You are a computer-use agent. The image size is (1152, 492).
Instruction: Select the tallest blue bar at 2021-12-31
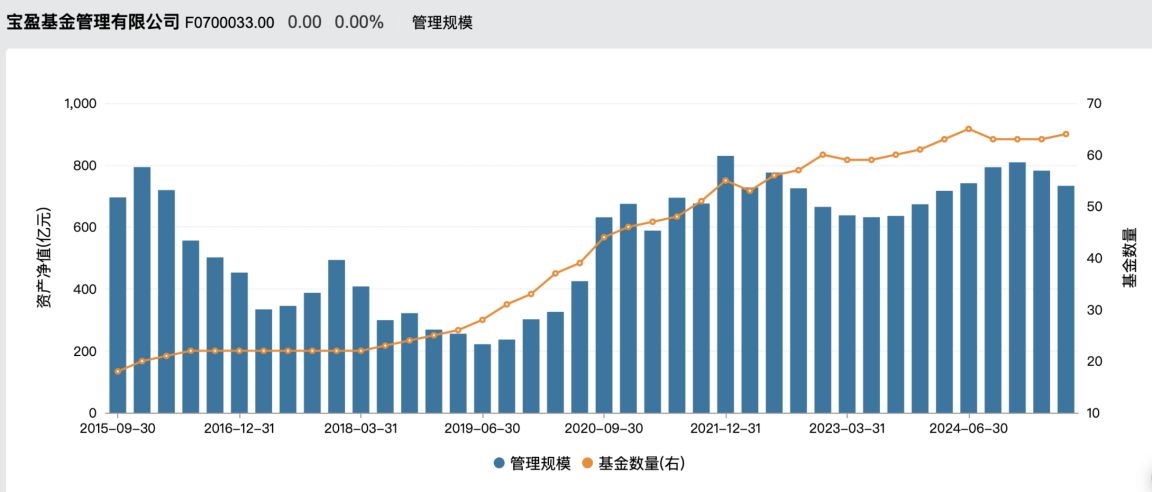tap(725, 285)
